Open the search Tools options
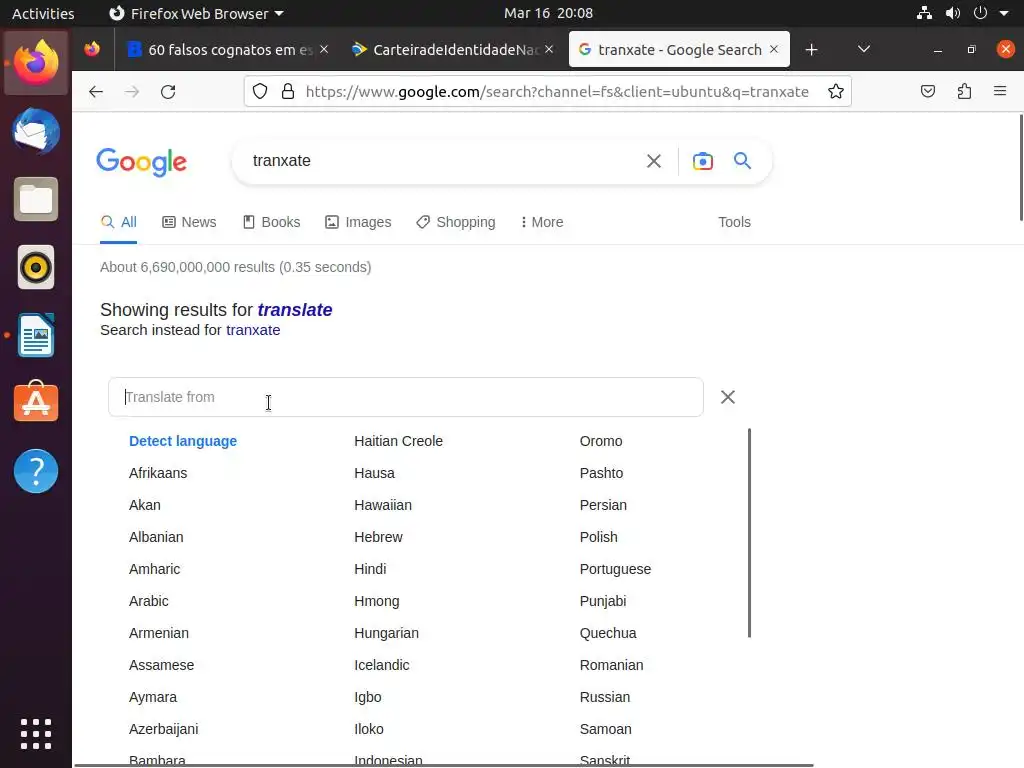This screenshot has width=1024, height=768. (734, 222)
